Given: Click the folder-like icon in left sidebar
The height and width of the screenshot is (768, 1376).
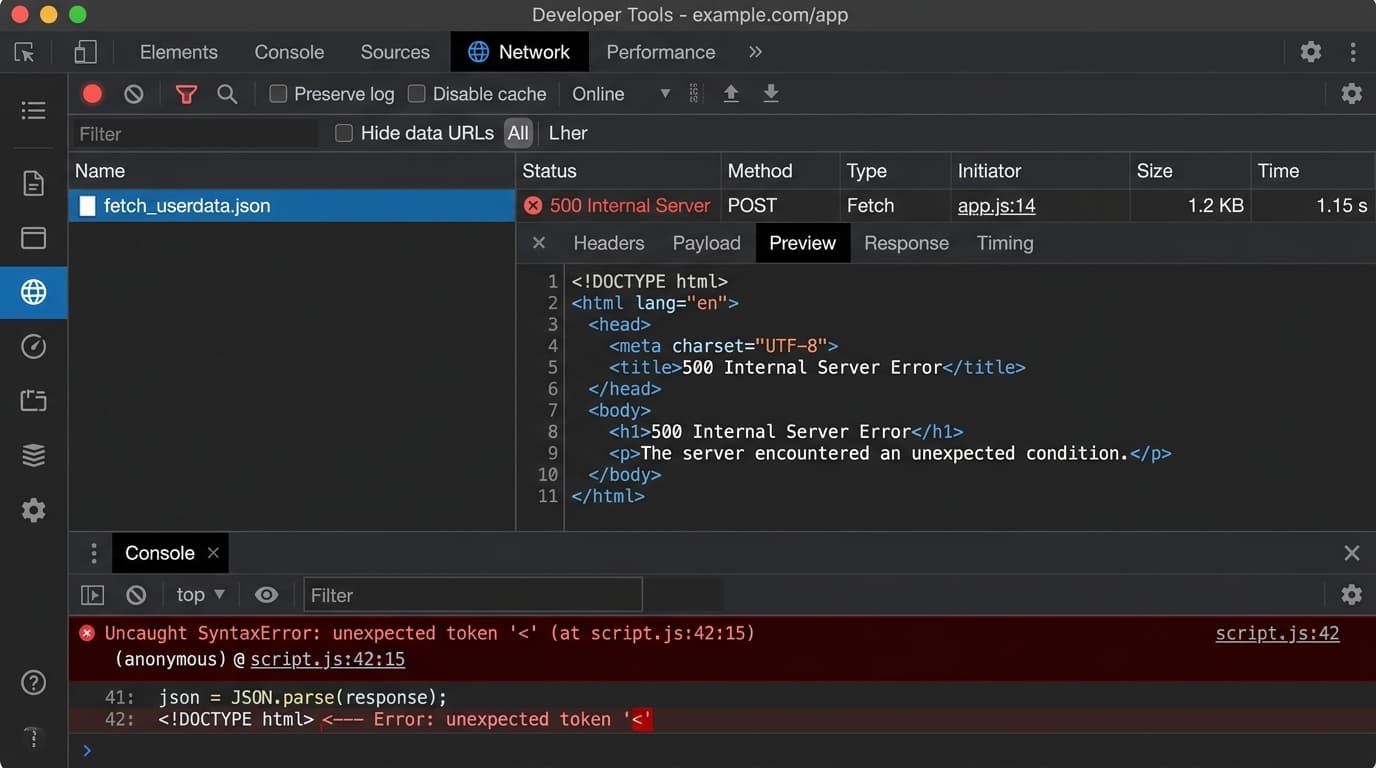Looking at the screenshot, I should tap(33, 401).
